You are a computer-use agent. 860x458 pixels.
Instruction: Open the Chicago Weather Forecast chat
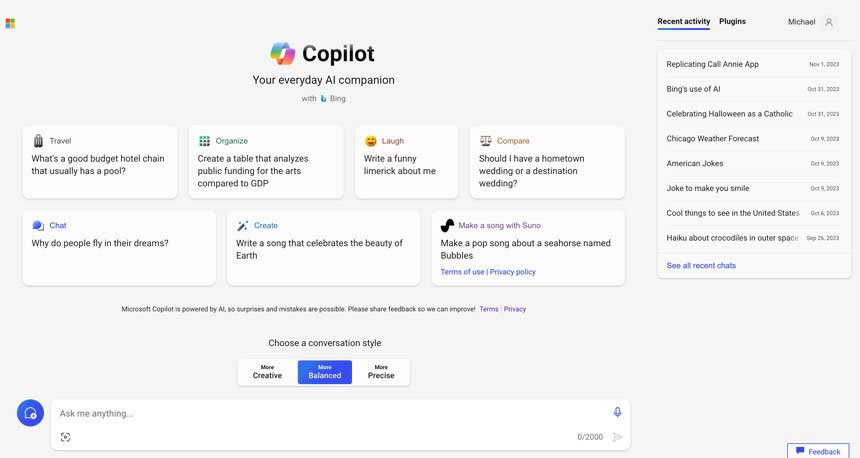713,139
